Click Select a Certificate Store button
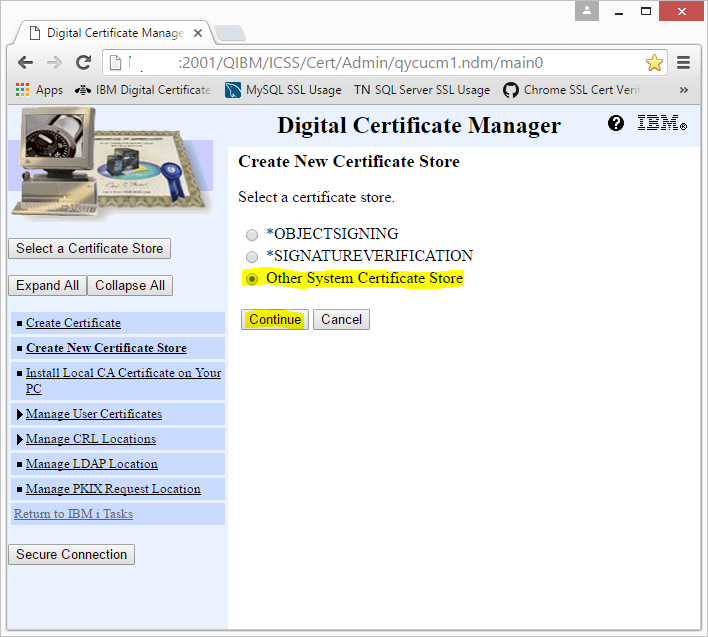This screenshot has height=637, width=708. pos(89,249)
